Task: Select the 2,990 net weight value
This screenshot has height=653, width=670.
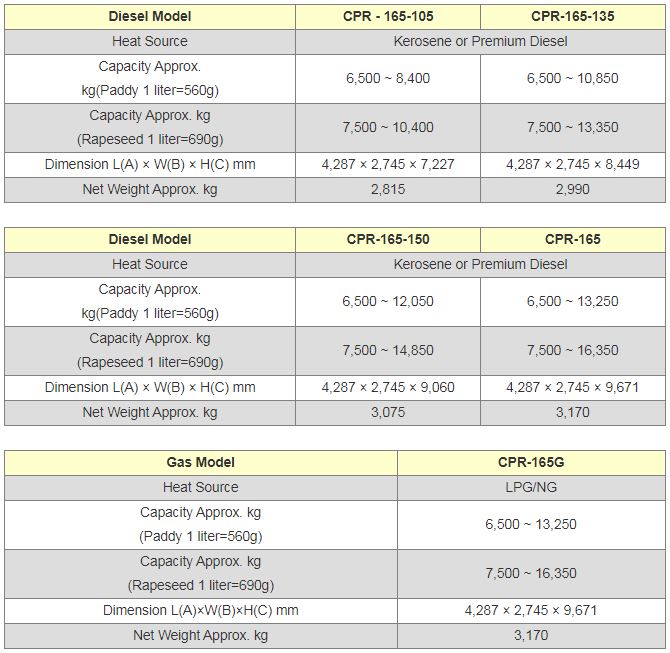Action: (x=572, y=189)
